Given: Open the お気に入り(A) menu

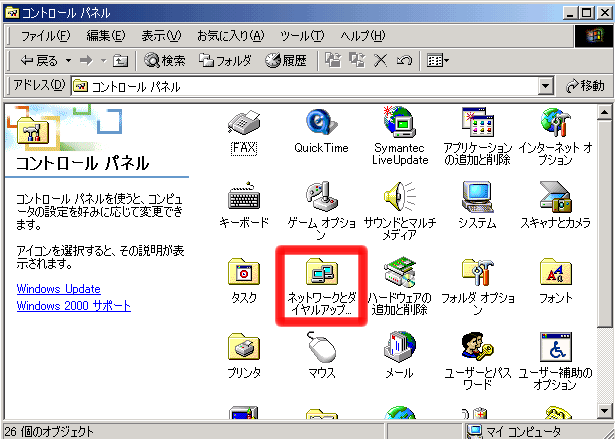Looking at the screenshot, I should (231, 36).
